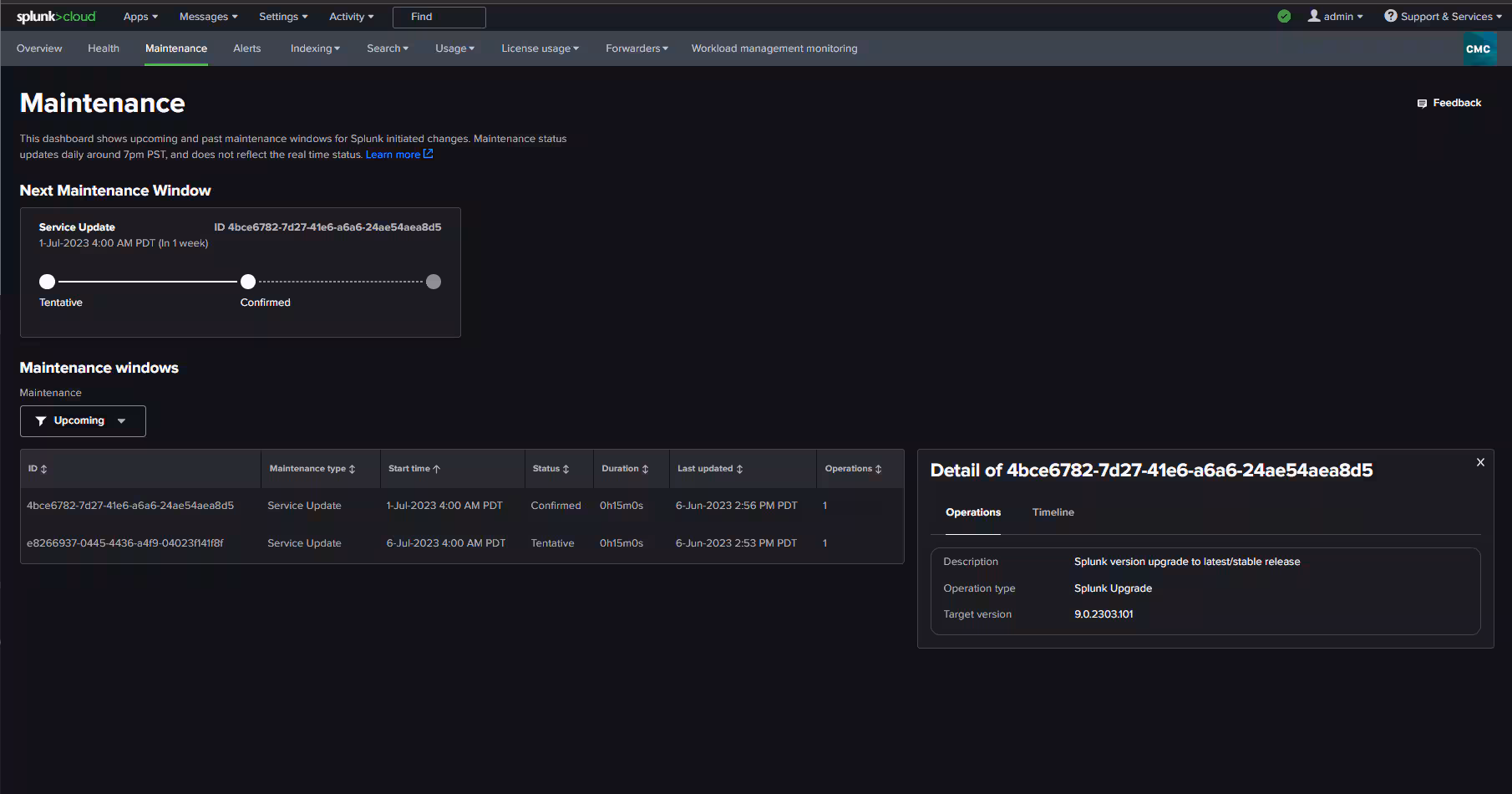Click the green health status check icon
This screenshot has height=794, width=1512.
(x=1284, y=17)
